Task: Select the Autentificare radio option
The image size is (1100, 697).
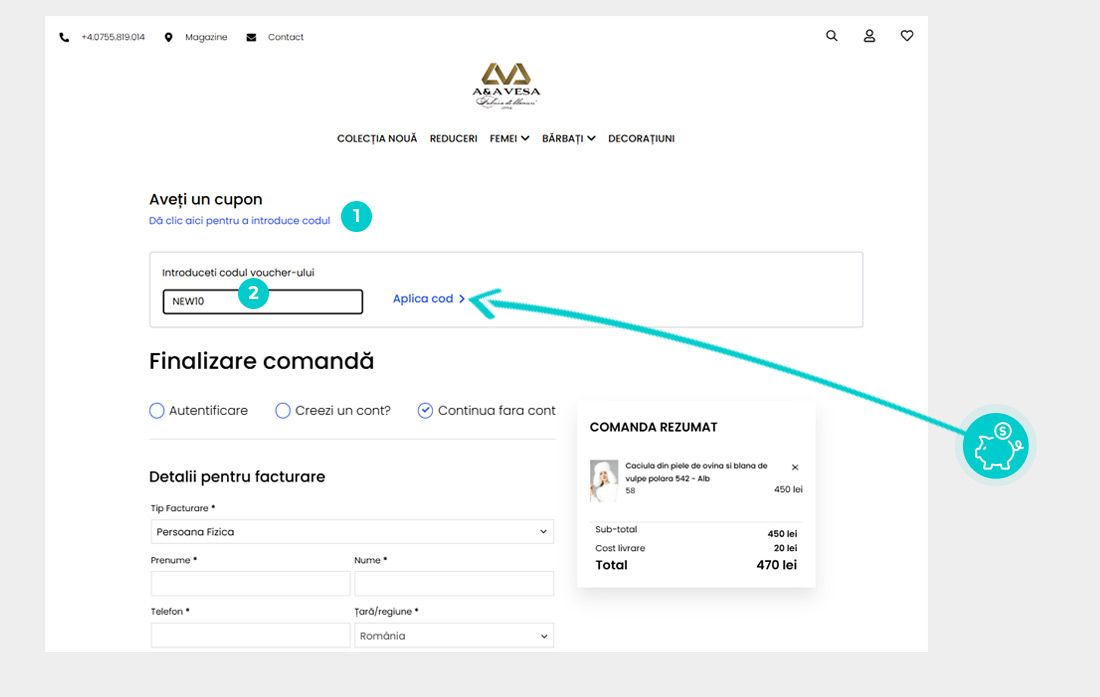Action: tap(157, 410)
